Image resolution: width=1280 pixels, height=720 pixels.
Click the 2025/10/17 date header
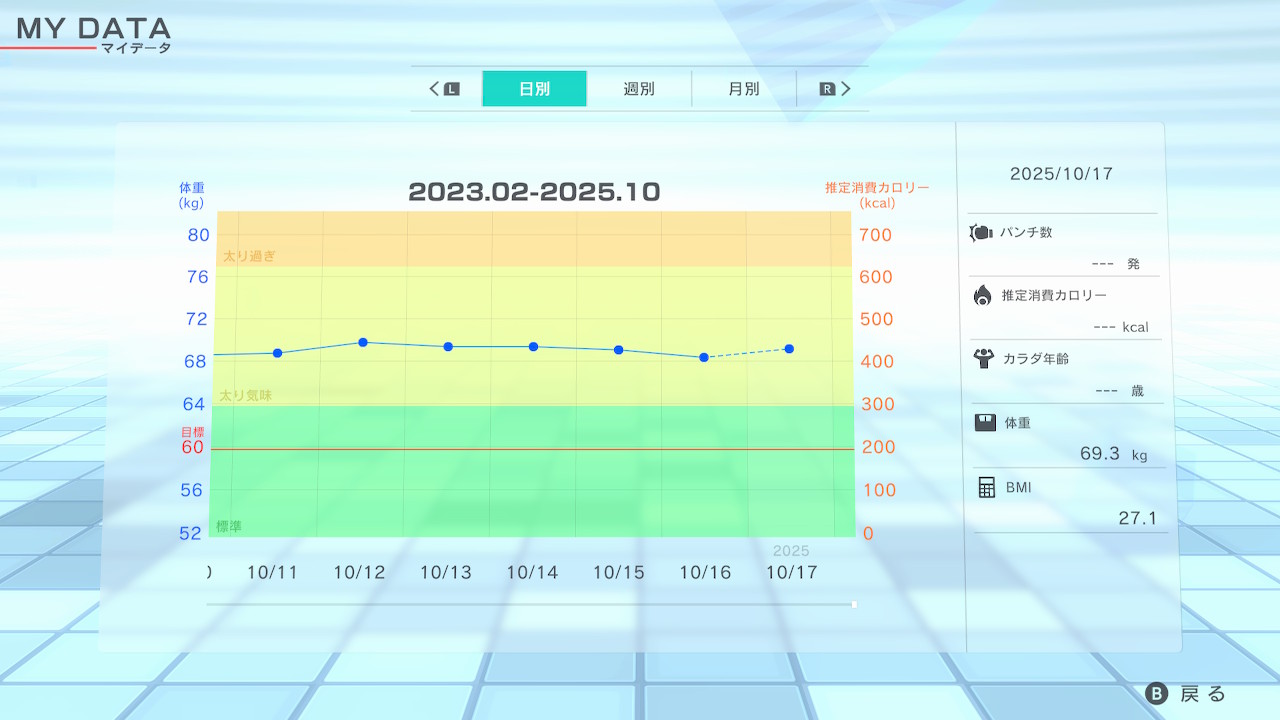click(1061, 174)
